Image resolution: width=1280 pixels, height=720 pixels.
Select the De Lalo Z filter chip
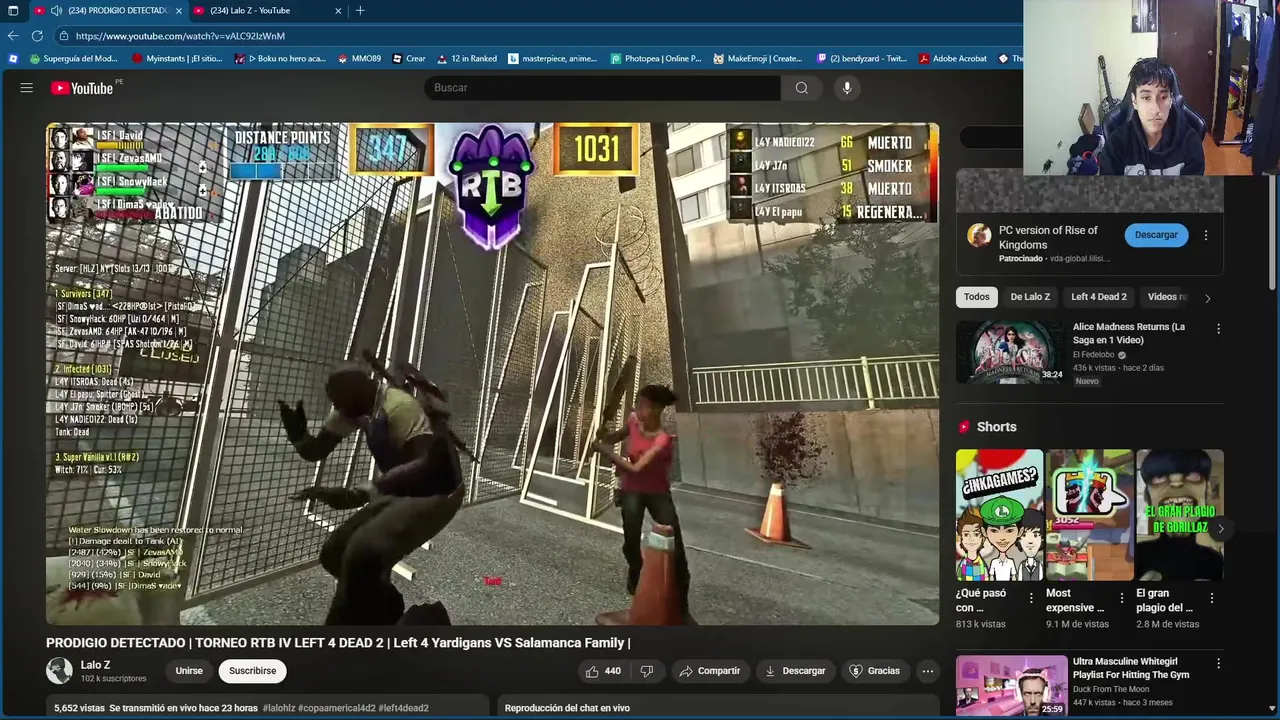tap(1030, 297)
